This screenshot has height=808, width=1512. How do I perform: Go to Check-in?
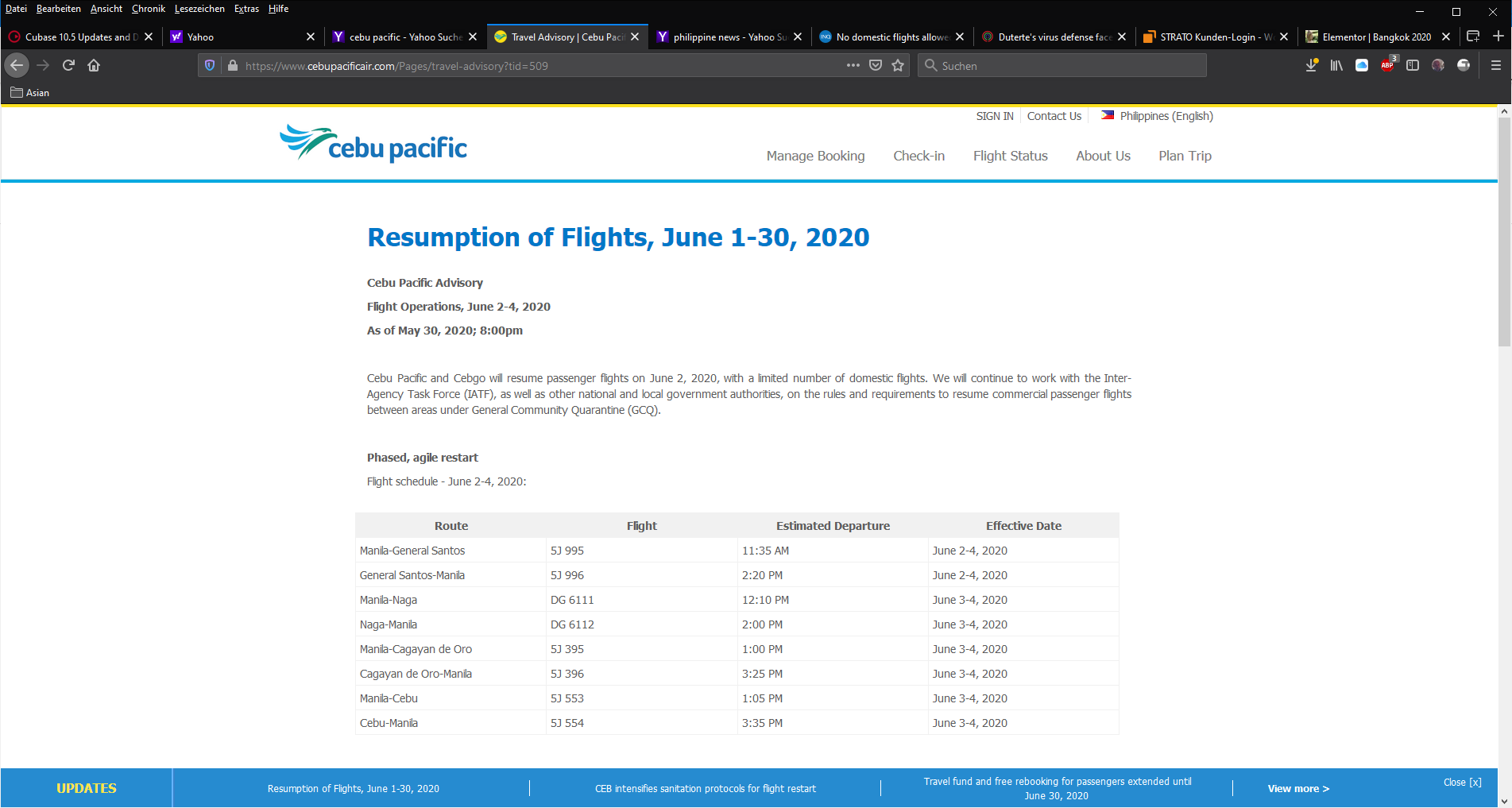coord(918,156)
